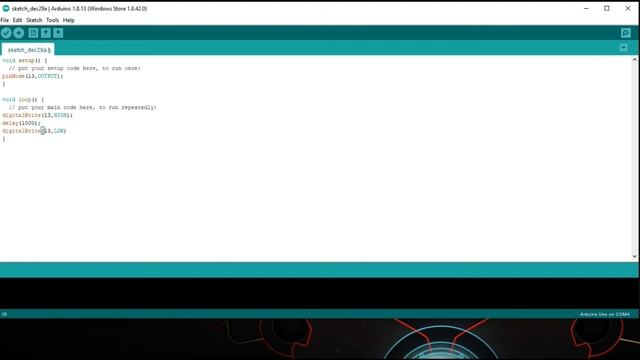Open the Sketch menu
This screenshot has height=360, width=640.
pos(34,20)
